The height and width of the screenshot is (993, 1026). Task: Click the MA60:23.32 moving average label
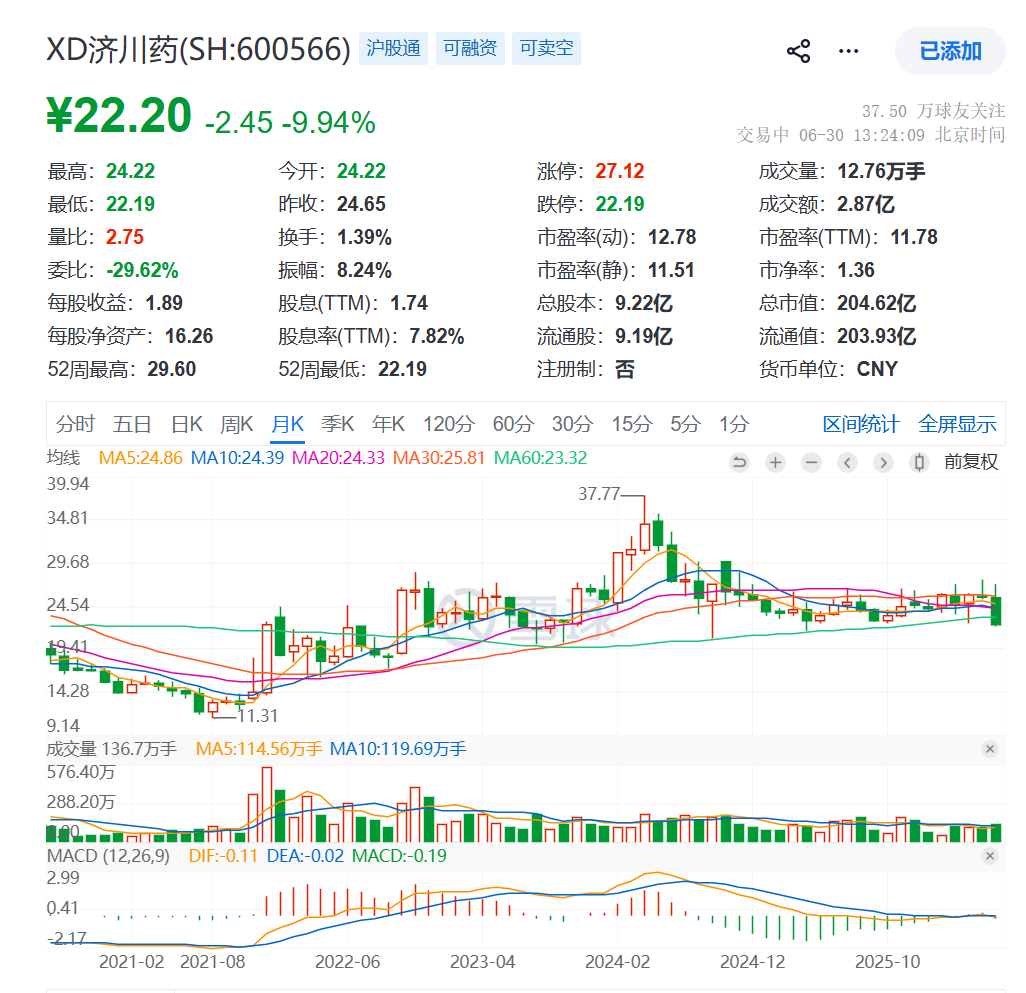[x=540, y=458]
